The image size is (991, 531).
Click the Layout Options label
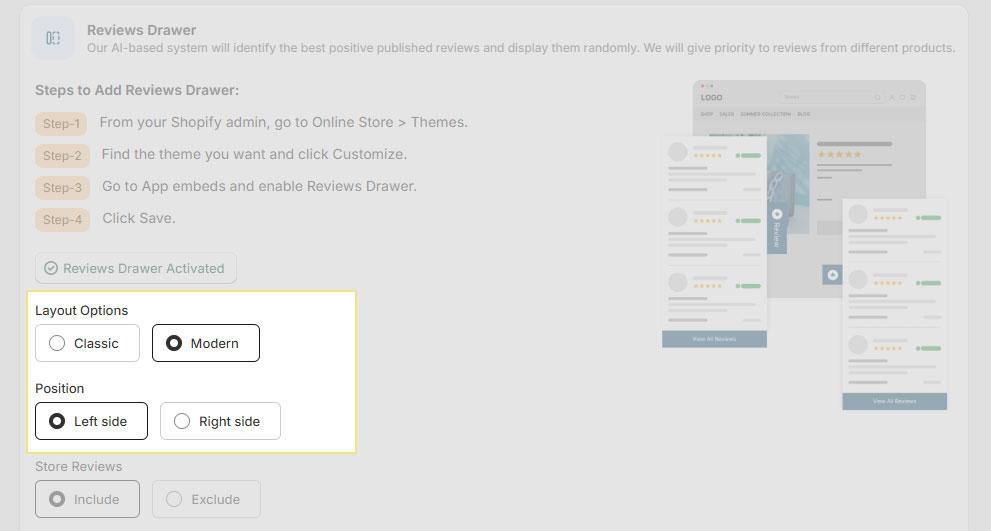pos(82,310)
